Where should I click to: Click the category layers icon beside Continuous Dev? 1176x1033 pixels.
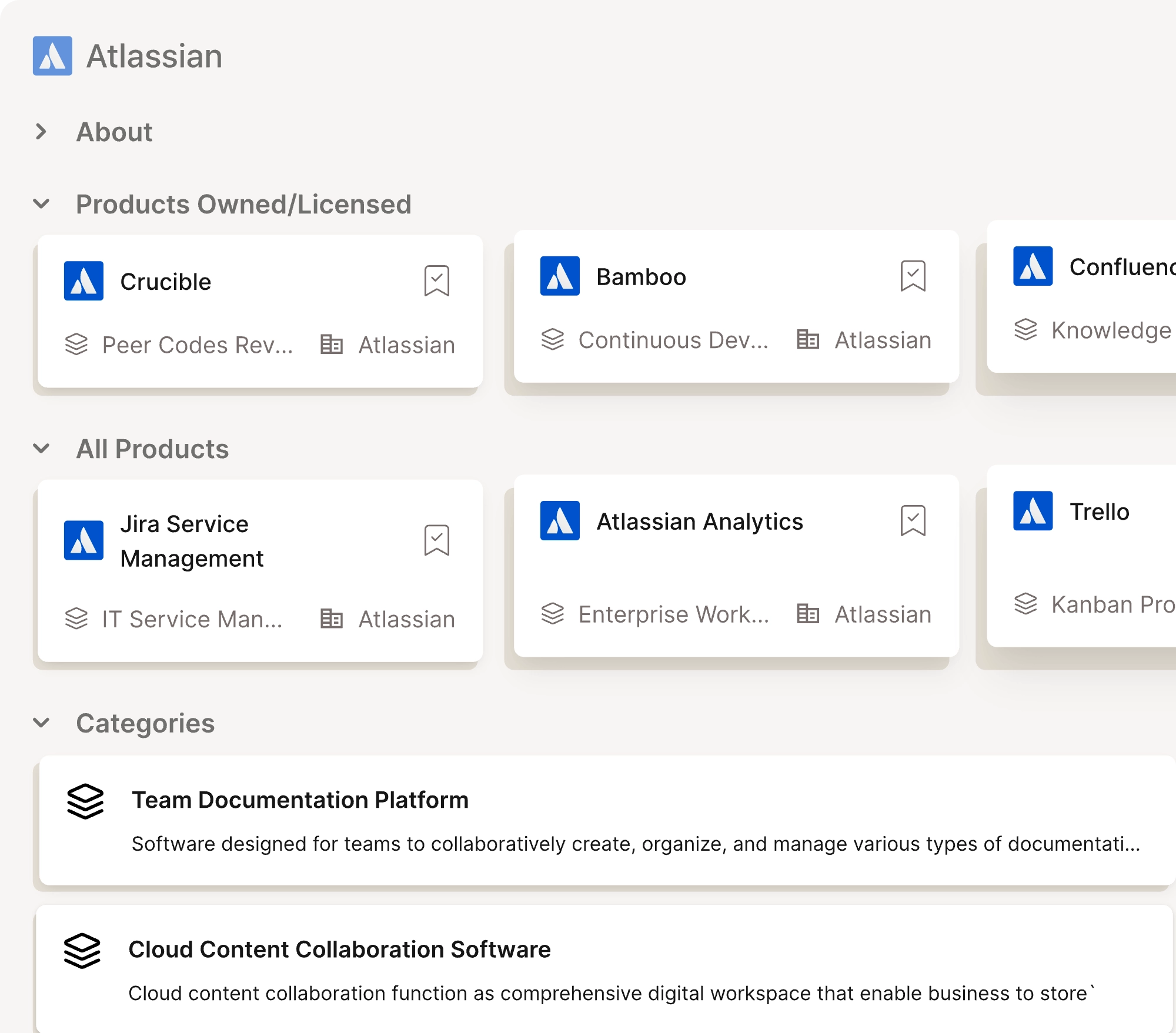point(553,340)
